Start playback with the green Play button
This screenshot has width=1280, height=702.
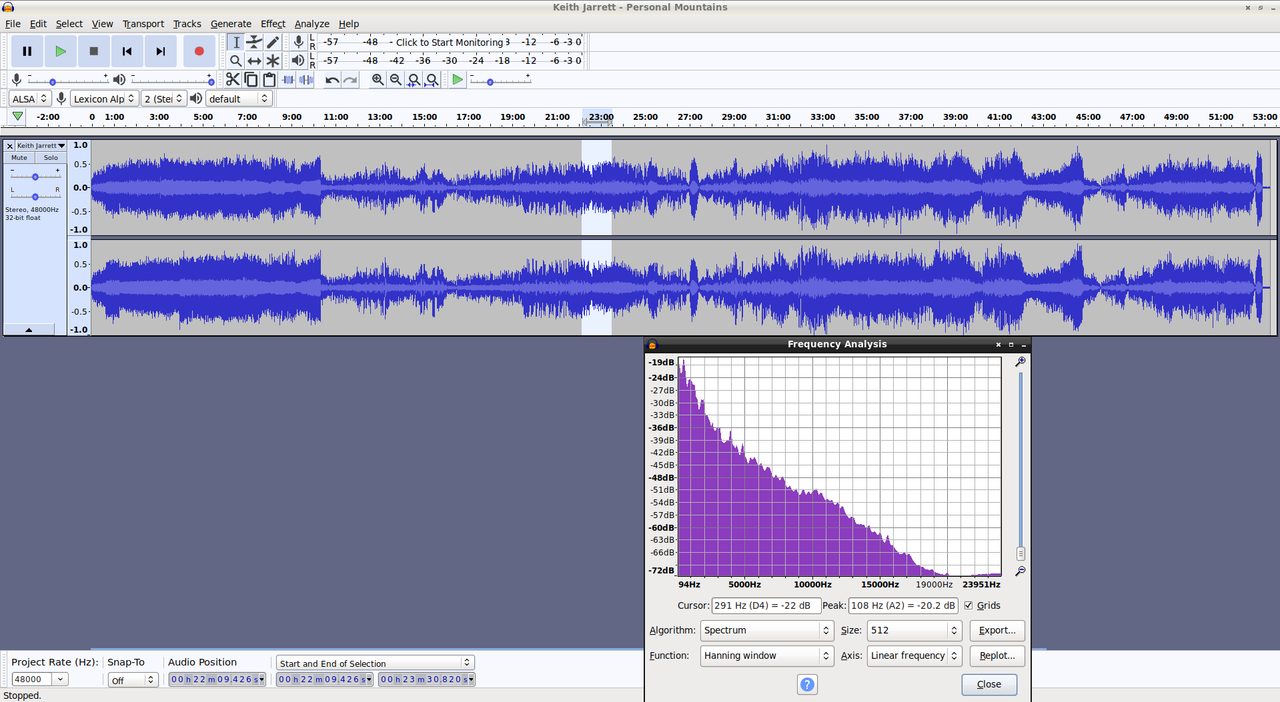click(x=61, y=51)
